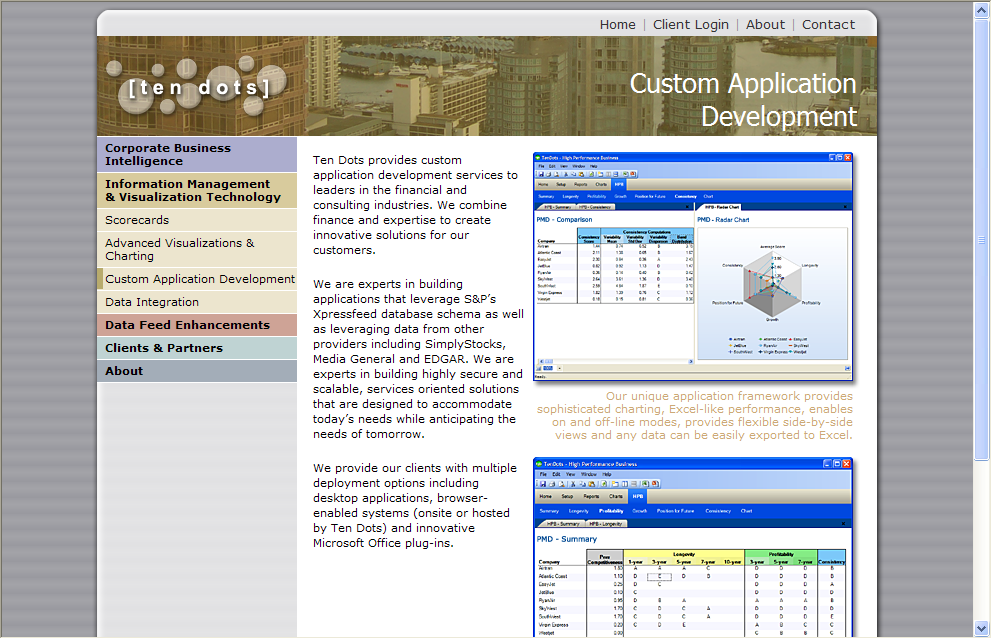Click the scrollbar down arrow
992x639 pixels.
tap(982, 629)
